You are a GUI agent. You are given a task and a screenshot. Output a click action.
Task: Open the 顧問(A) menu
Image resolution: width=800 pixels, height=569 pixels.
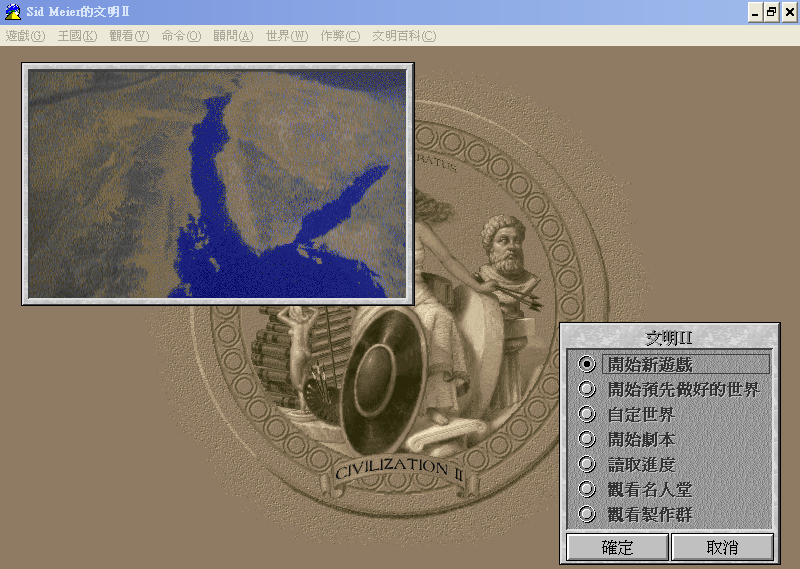coord(233,36)
